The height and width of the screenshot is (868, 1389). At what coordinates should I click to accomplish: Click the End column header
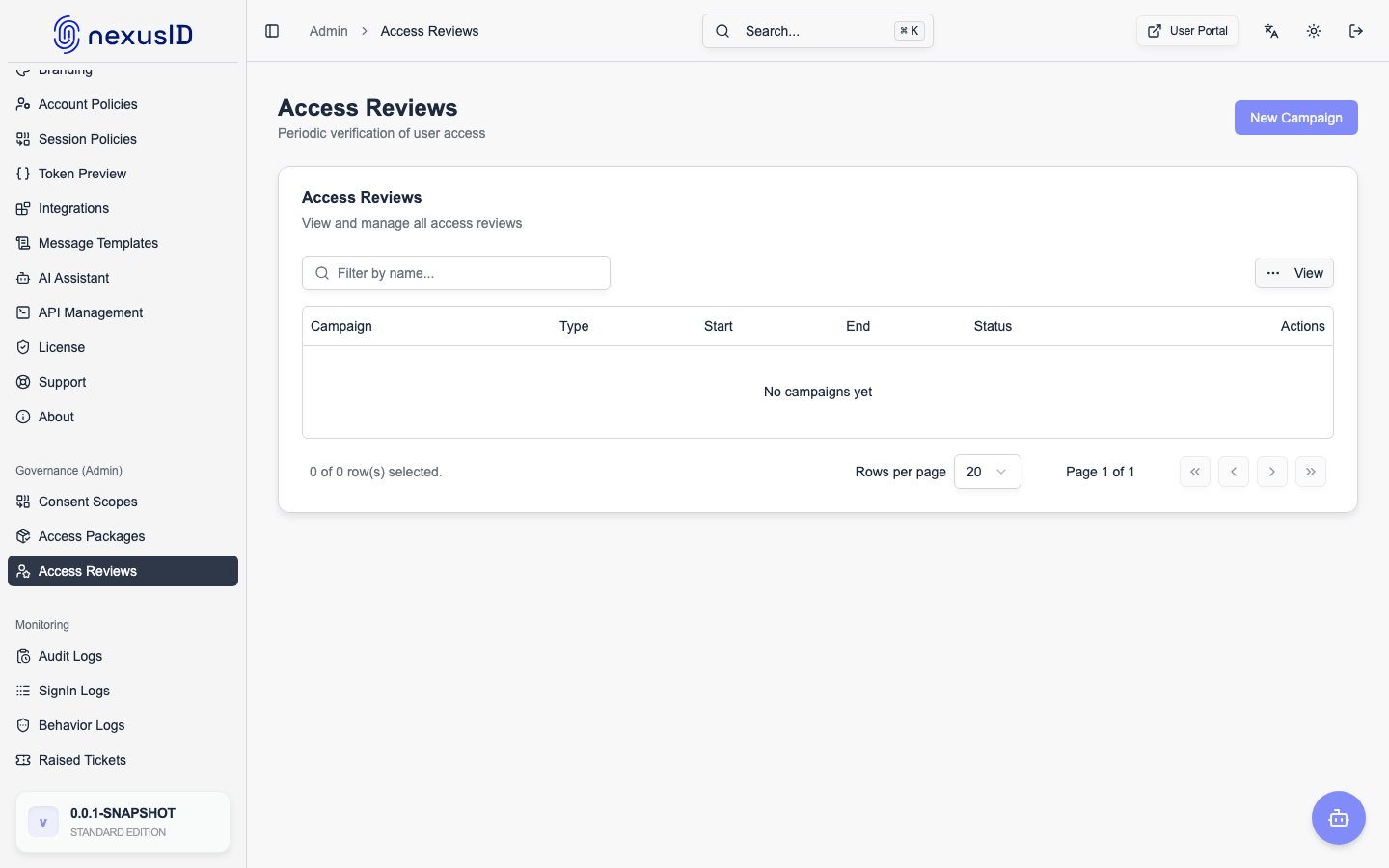tap(858, 326)
